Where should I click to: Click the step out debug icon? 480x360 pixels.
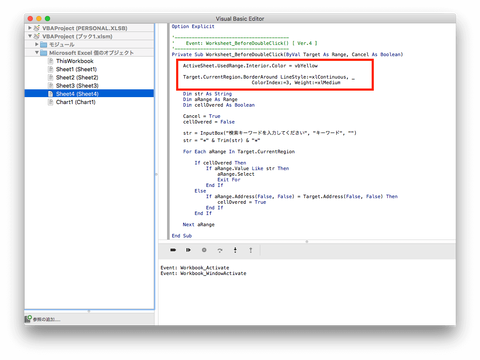coord(251,250)
